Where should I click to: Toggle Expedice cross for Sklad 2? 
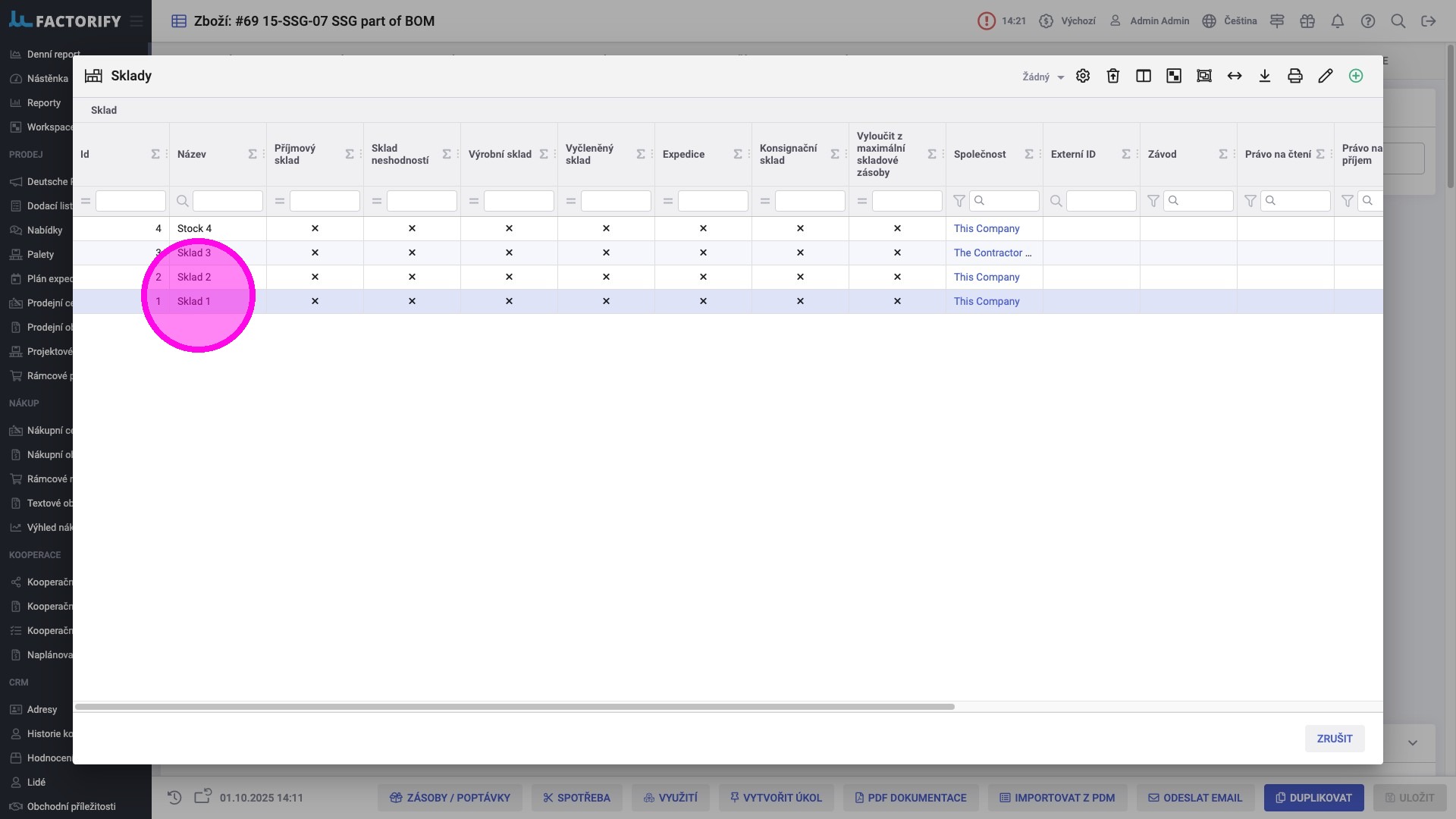703,277
